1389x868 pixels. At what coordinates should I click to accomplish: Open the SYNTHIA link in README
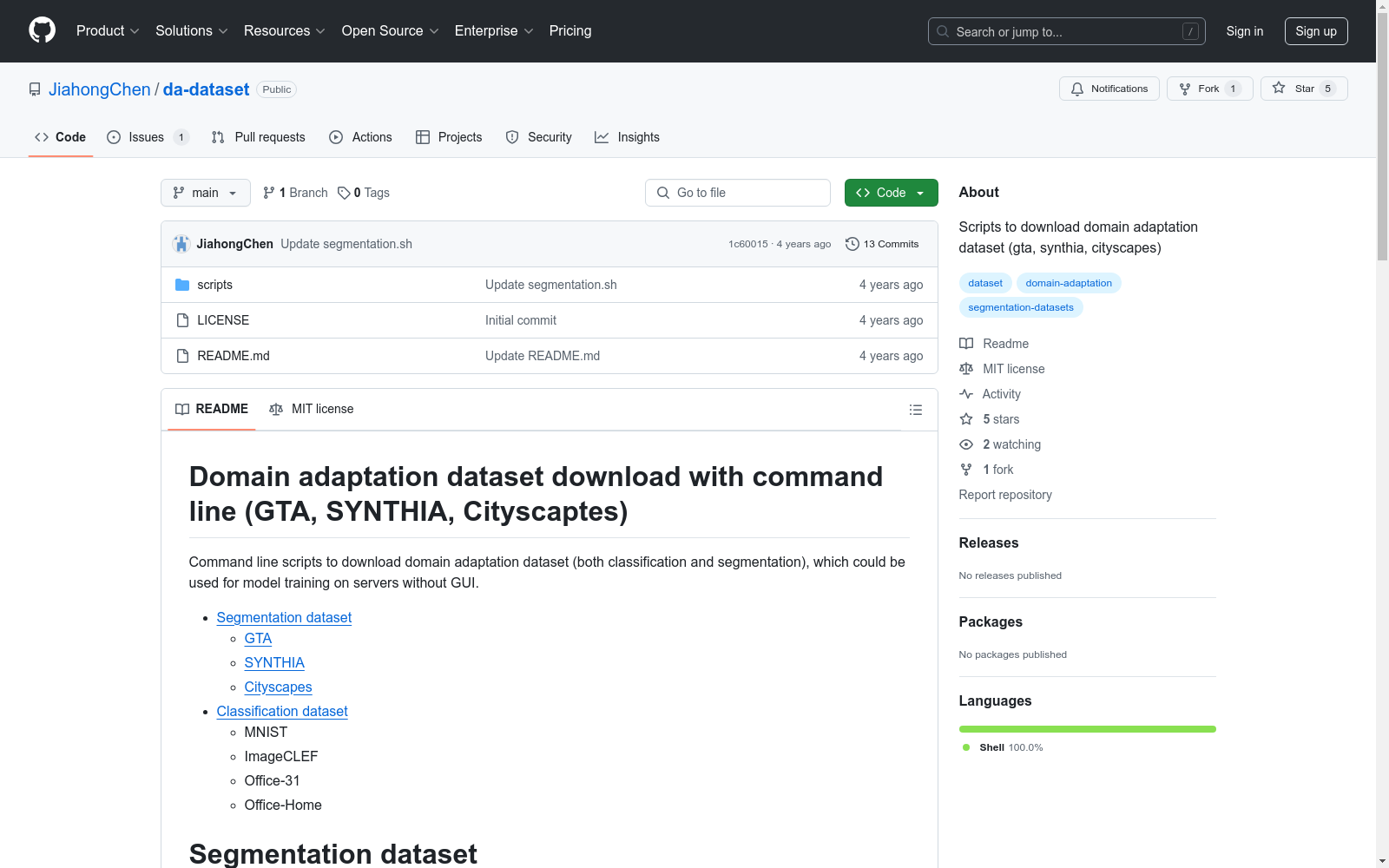[x=274, y=662]
